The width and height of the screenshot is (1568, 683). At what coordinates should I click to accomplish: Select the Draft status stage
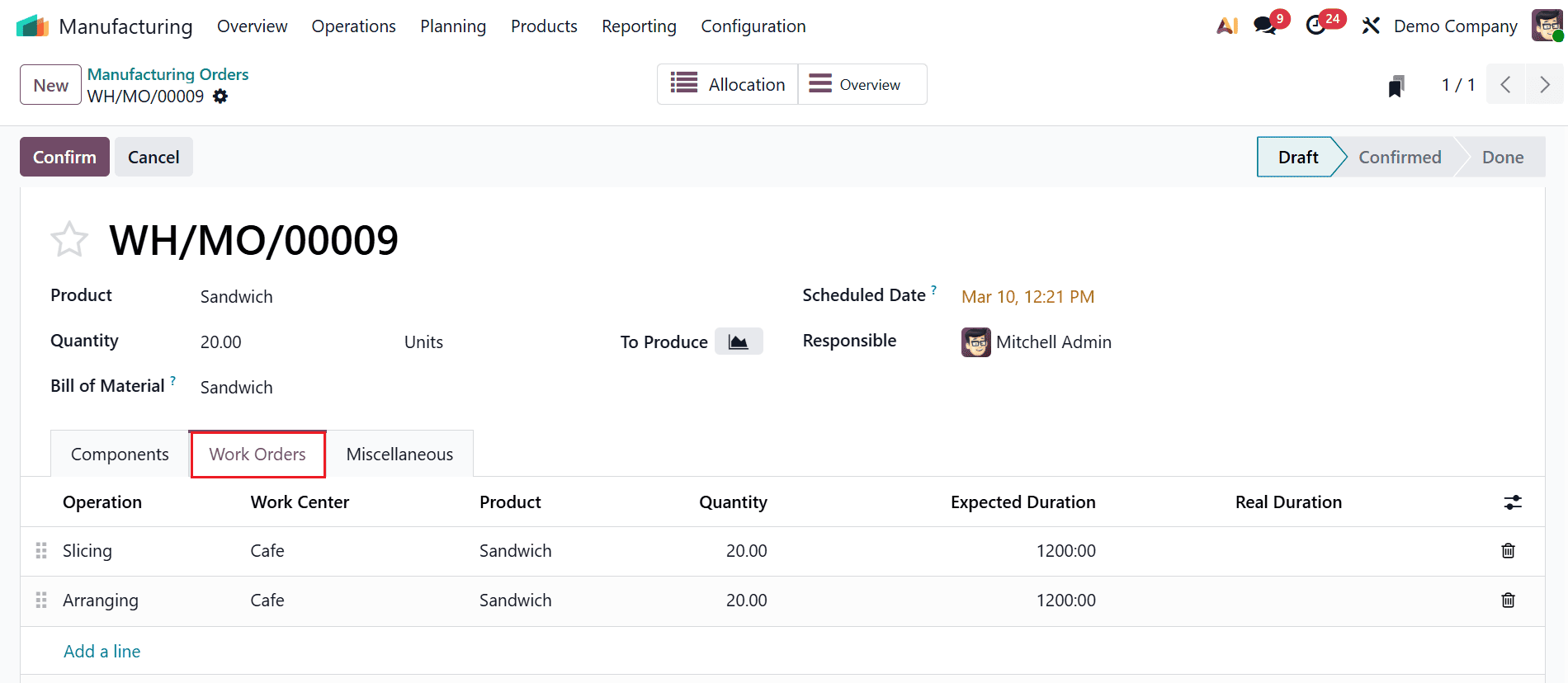click(1298, 157)
